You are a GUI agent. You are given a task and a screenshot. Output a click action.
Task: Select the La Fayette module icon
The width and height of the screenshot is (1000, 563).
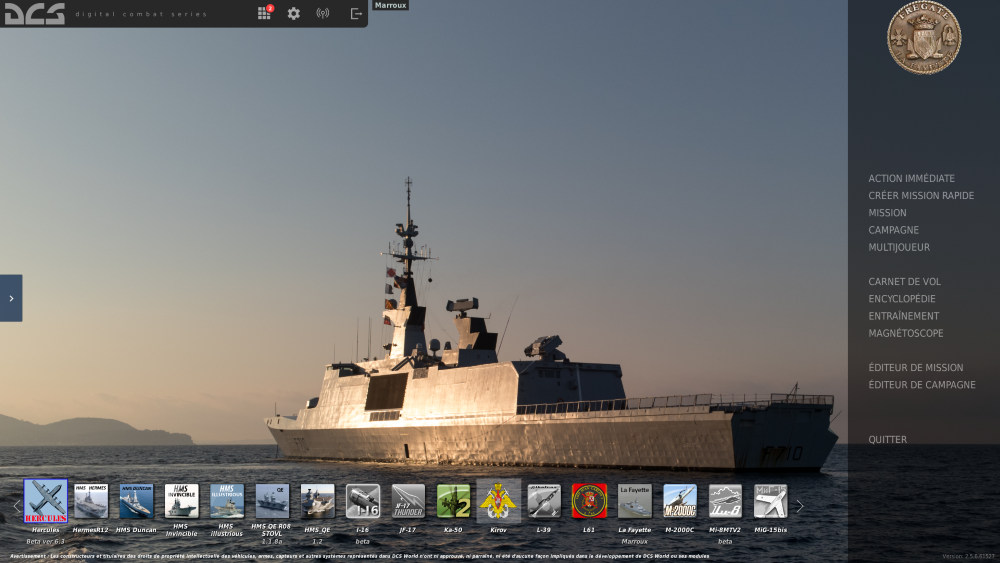point(634,501)
